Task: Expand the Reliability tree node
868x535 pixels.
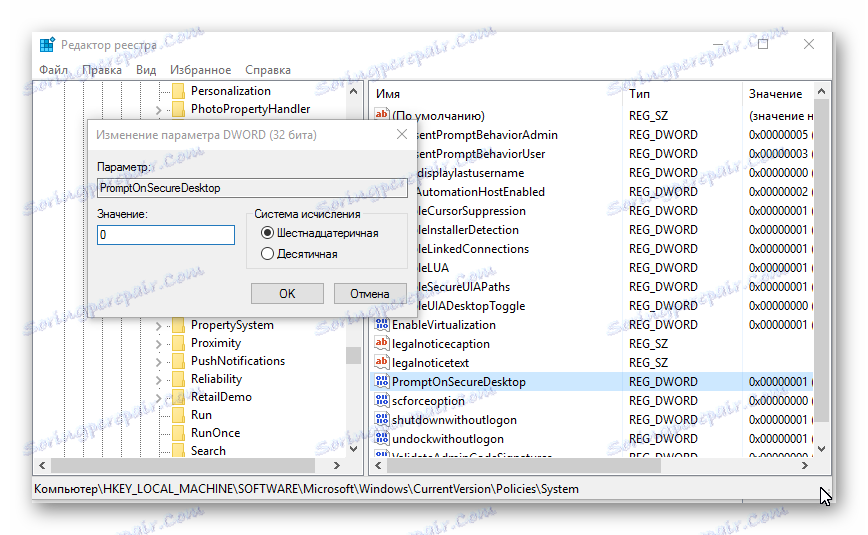Action: tap(158, 380)
